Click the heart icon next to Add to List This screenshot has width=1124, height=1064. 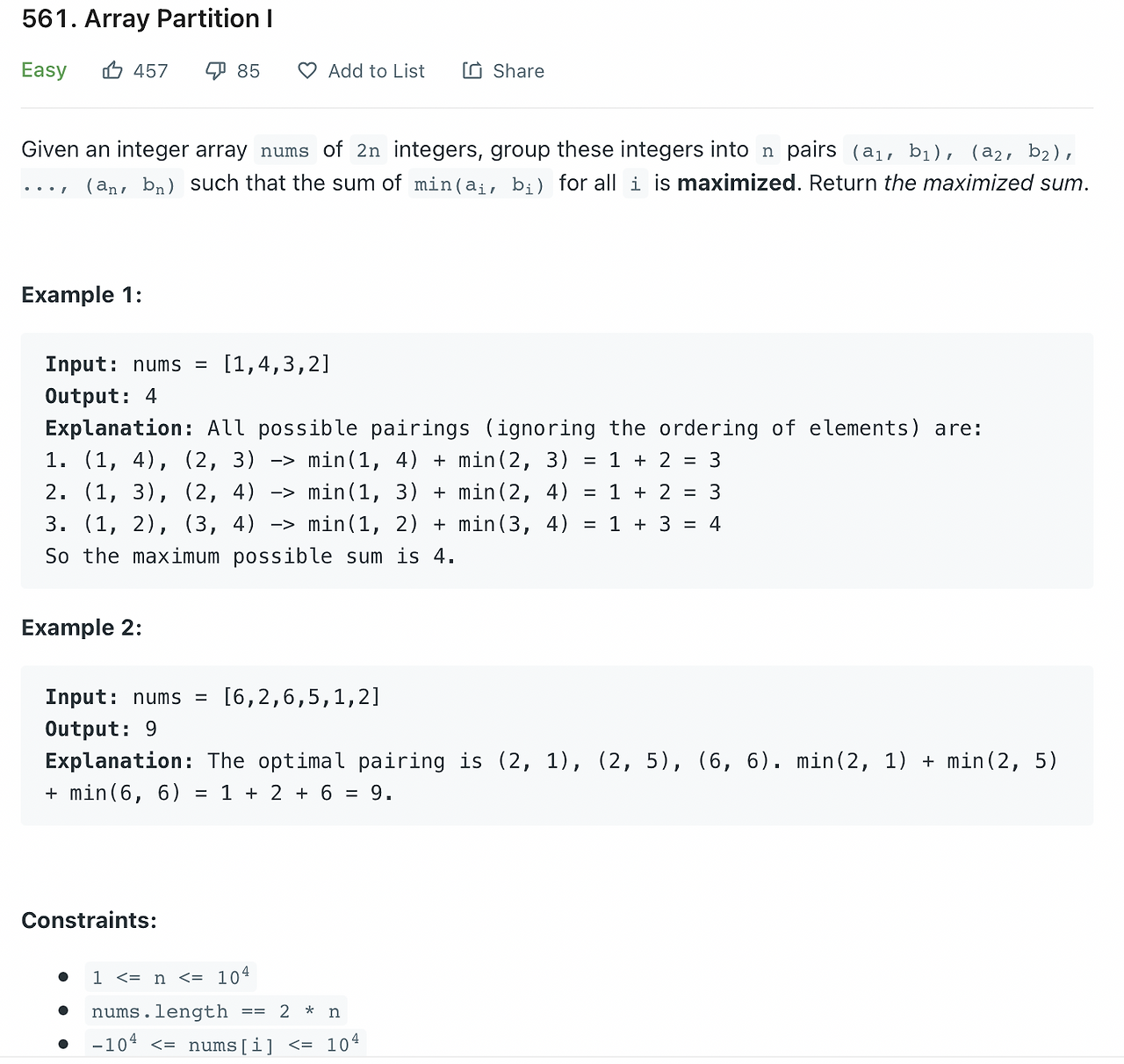click(x=307, y=70)
